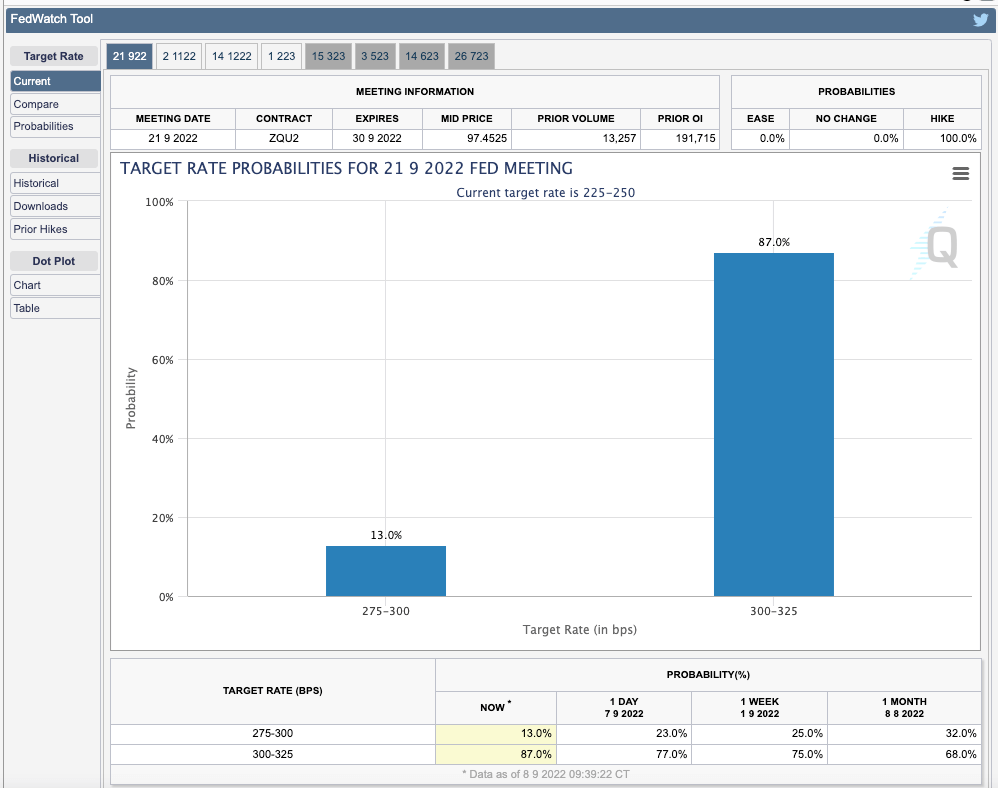Open the Downloads link
The height and width of the screenshot is (788, 998).
coord(55,206)
